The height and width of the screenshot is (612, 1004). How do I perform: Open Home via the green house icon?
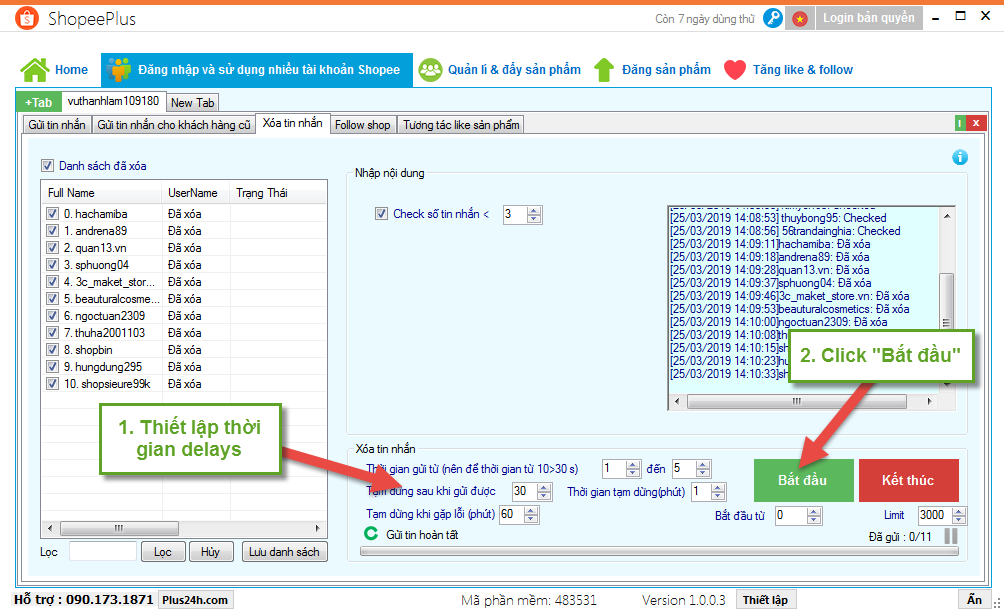pos(35,70)
